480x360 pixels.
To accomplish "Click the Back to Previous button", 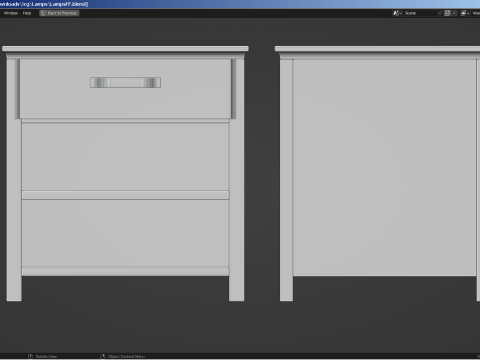I will click(x=59, y=13).
